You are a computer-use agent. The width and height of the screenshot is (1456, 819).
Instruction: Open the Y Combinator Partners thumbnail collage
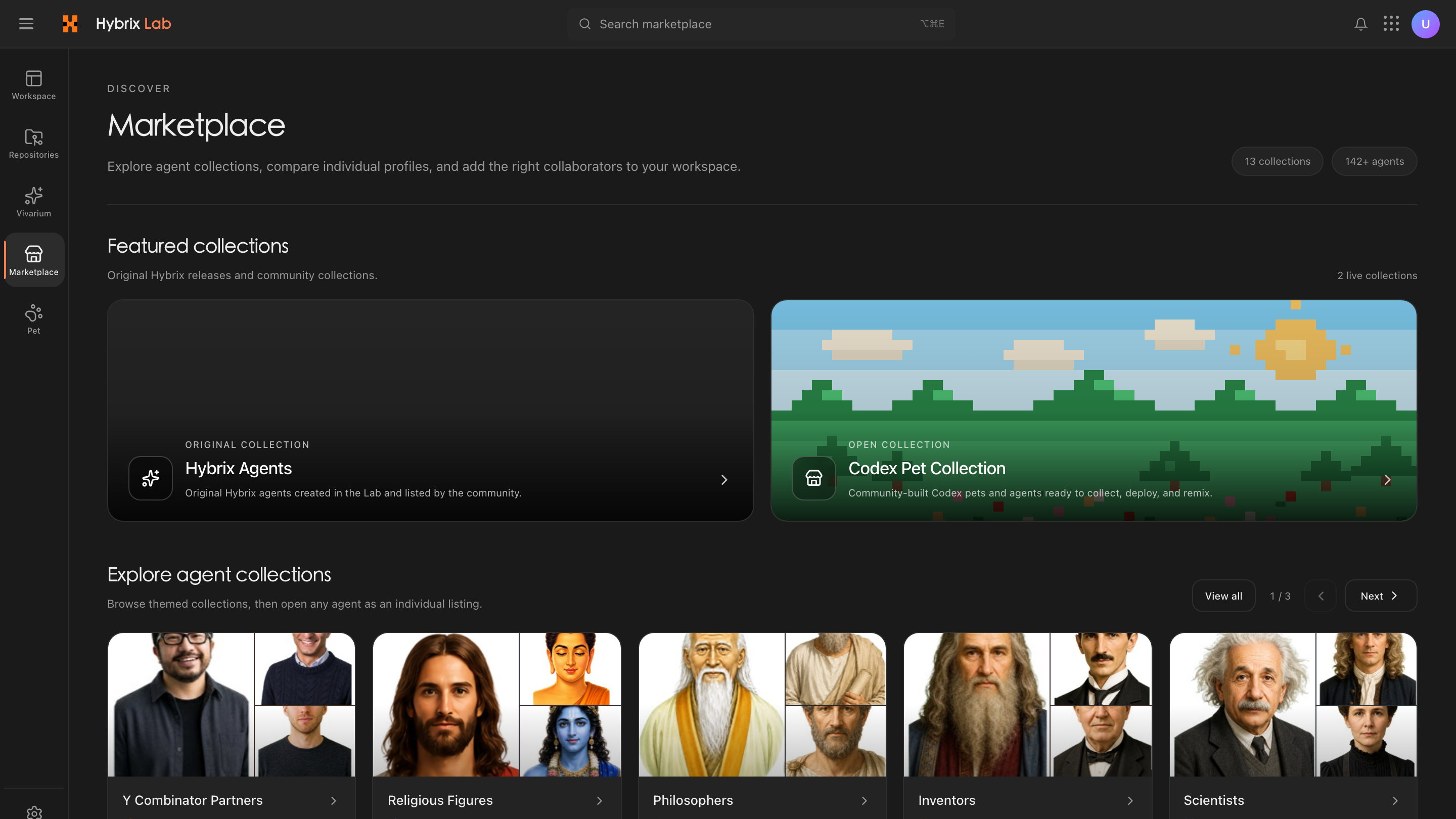click(x=231, y=704)
